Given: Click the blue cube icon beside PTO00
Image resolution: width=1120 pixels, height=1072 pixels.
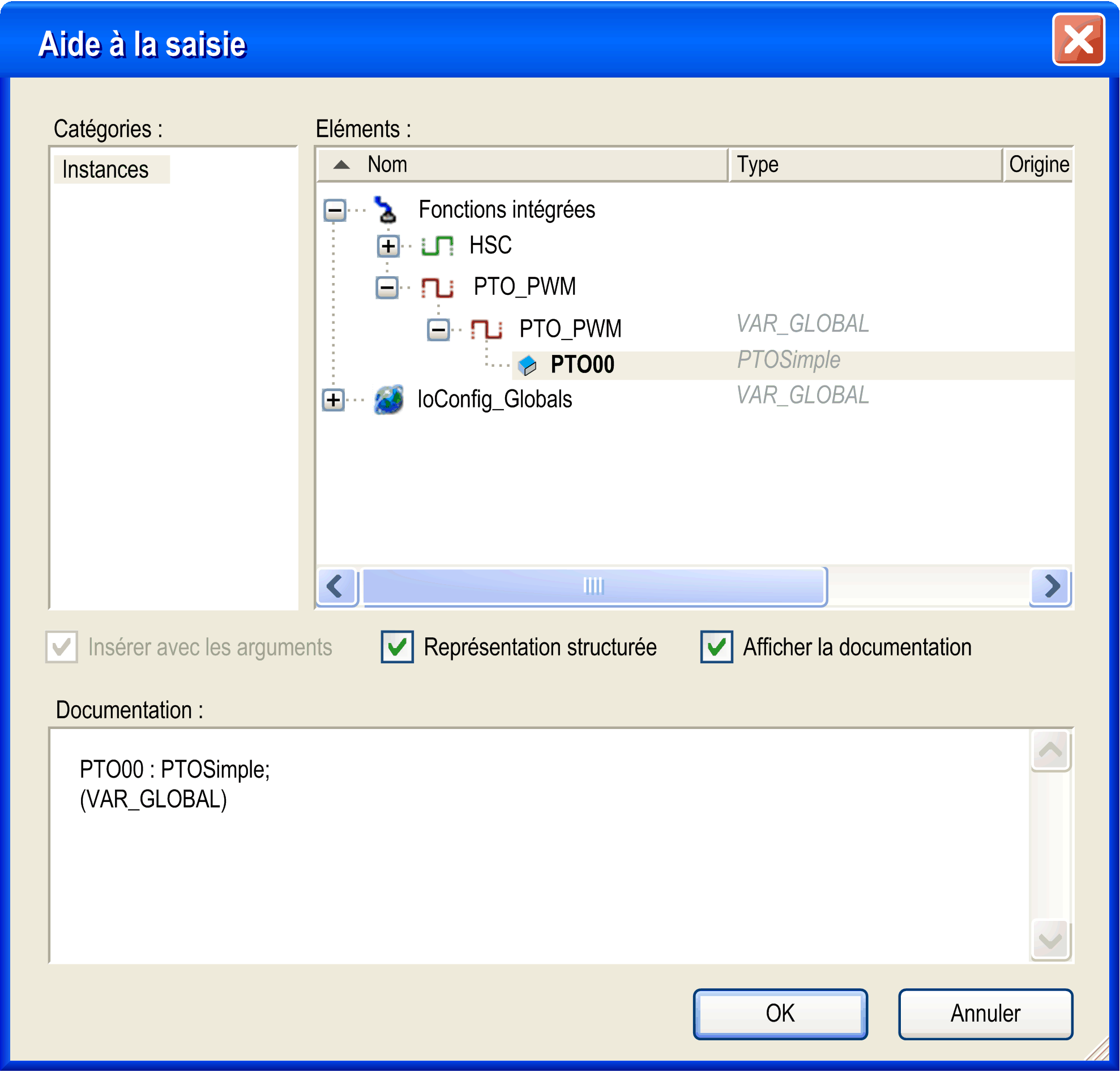Looking at the screenshot, I should point(527,365).
